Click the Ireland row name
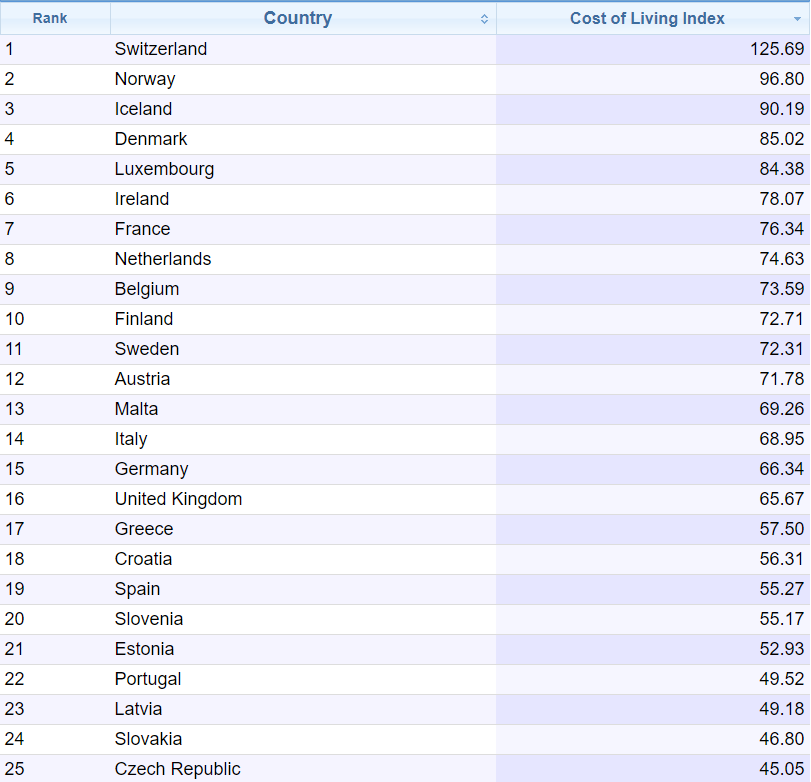811x782 pixels. [142, 199]
